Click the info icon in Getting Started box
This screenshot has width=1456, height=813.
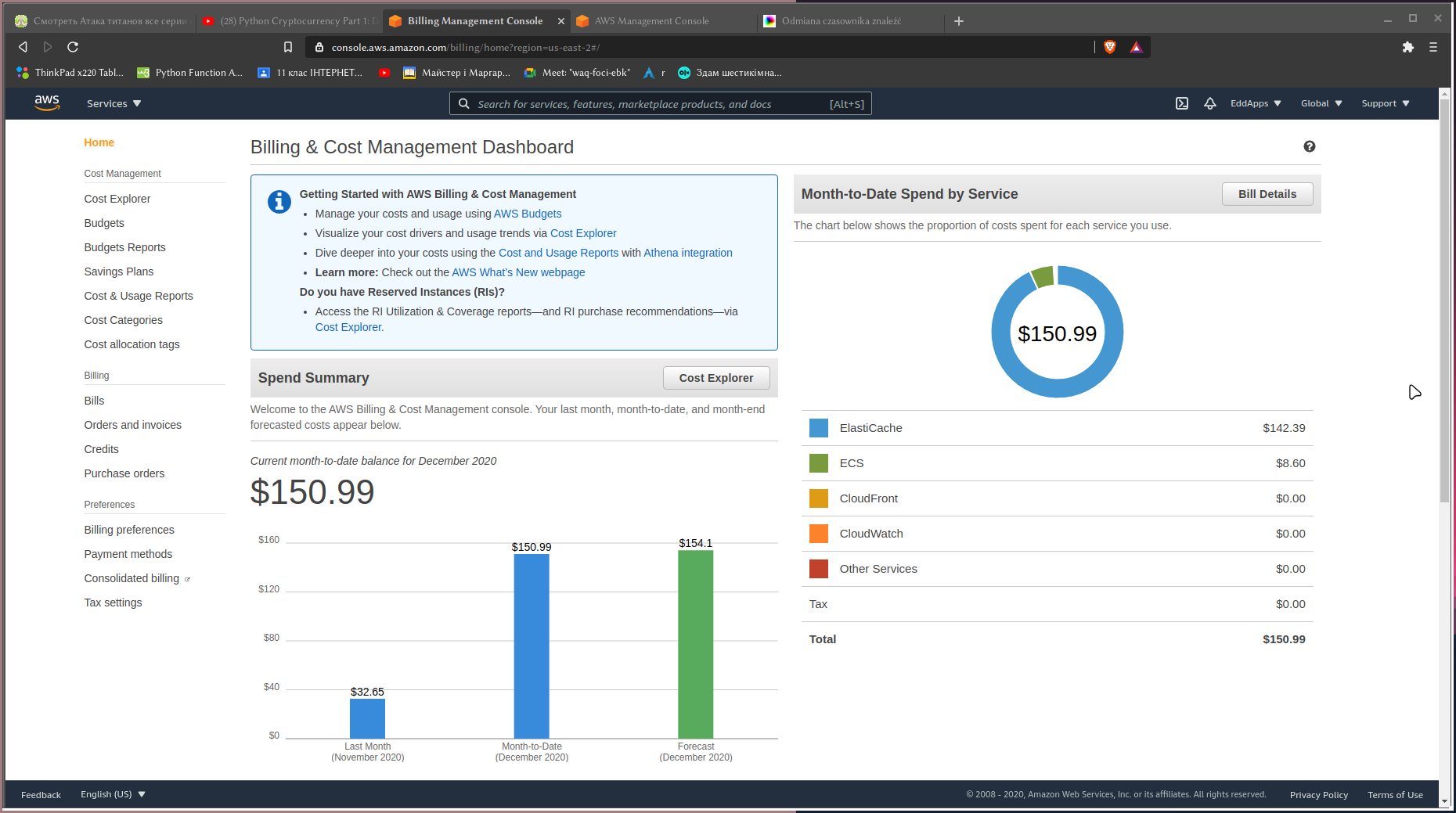point(279,202)
